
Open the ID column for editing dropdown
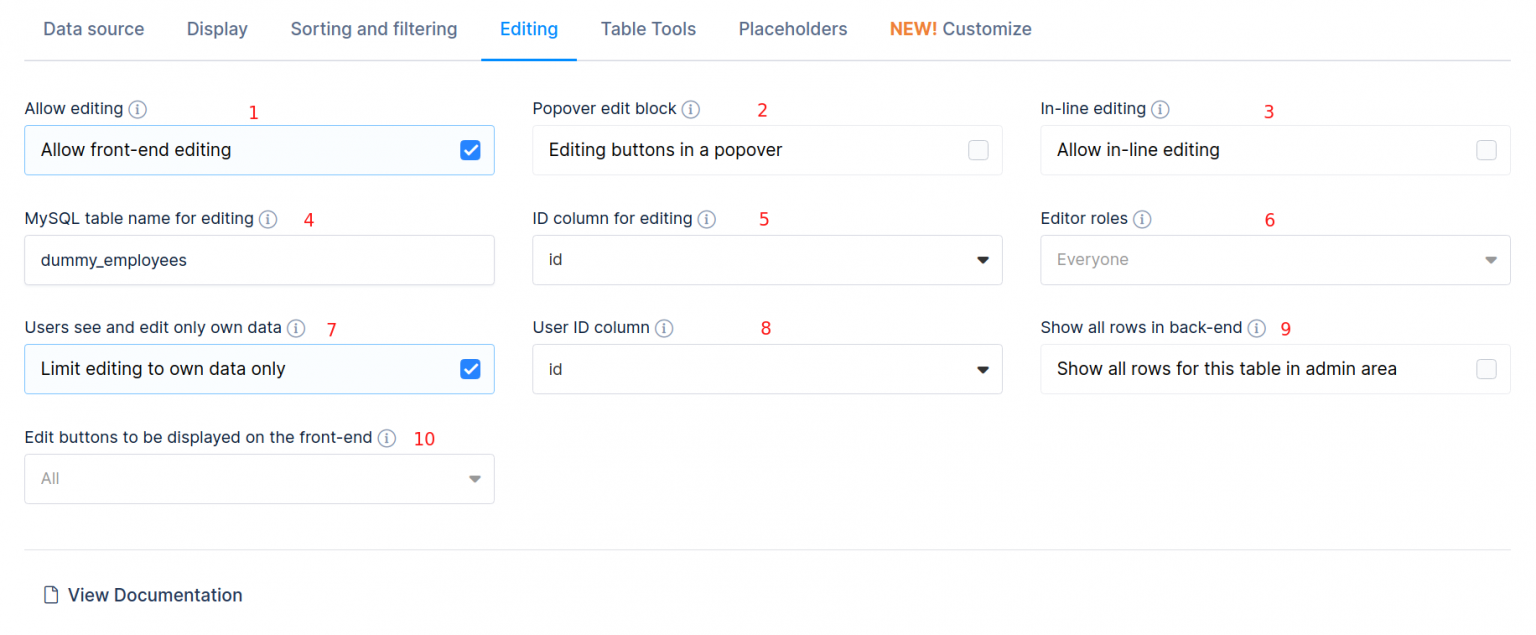pyautogui.click(x=767, y=260)
